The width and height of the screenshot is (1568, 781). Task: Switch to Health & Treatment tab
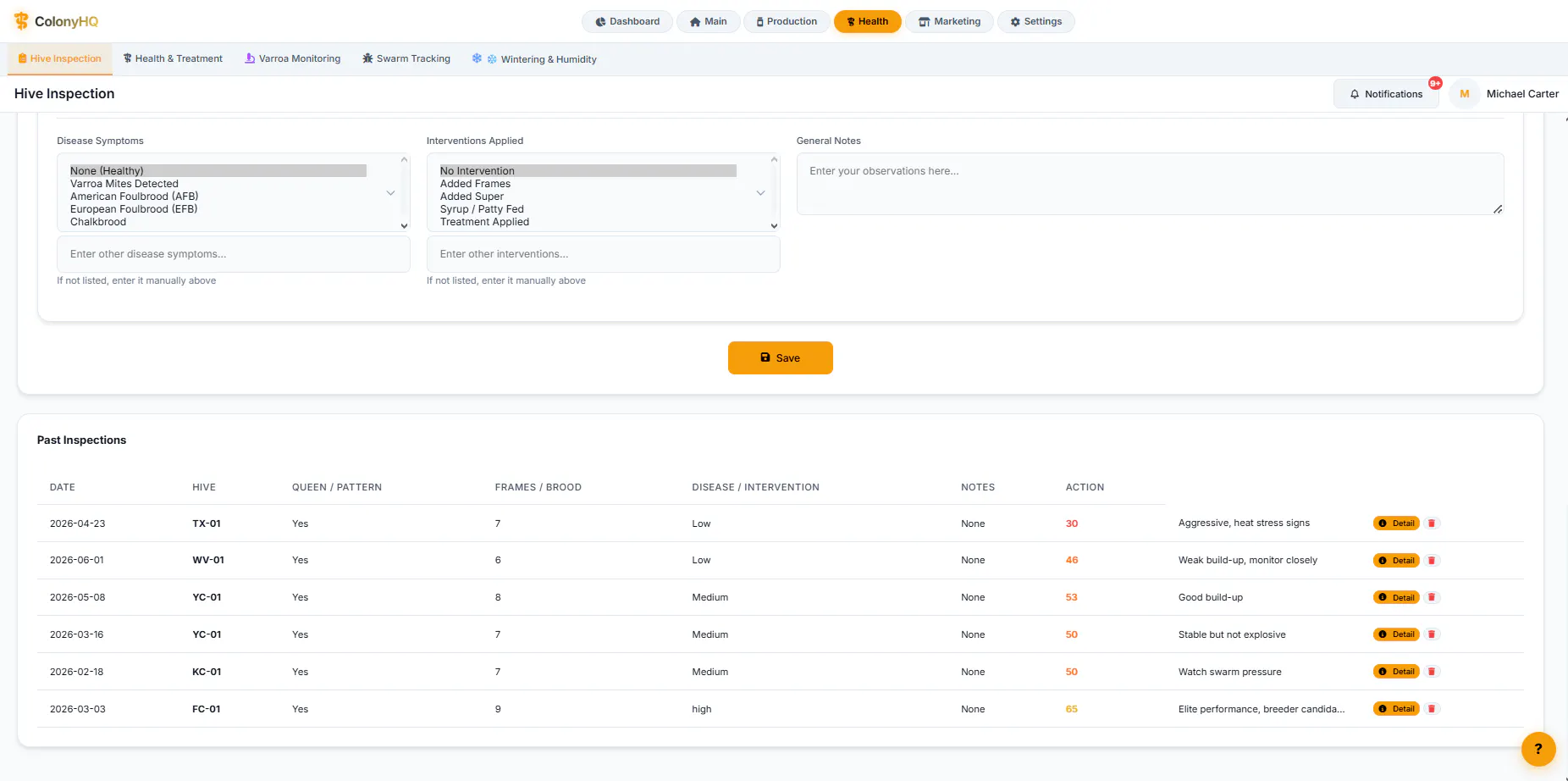pos(173,58)
